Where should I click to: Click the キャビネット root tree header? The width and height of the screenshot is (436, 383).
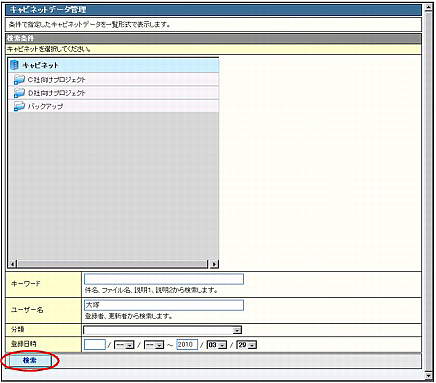coord(113,65)
